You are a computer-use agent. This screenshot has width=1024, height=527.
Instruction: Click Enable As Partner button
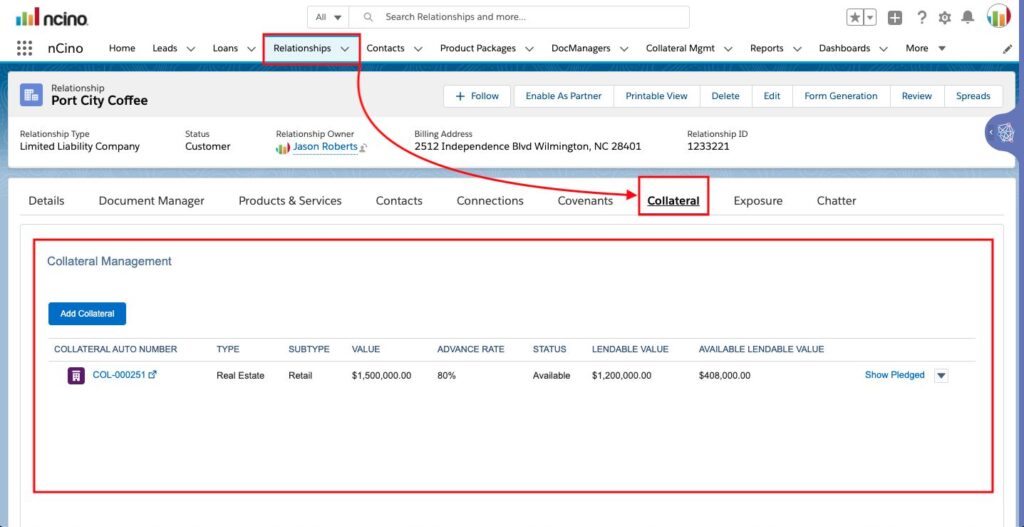(x=564, y=96)
